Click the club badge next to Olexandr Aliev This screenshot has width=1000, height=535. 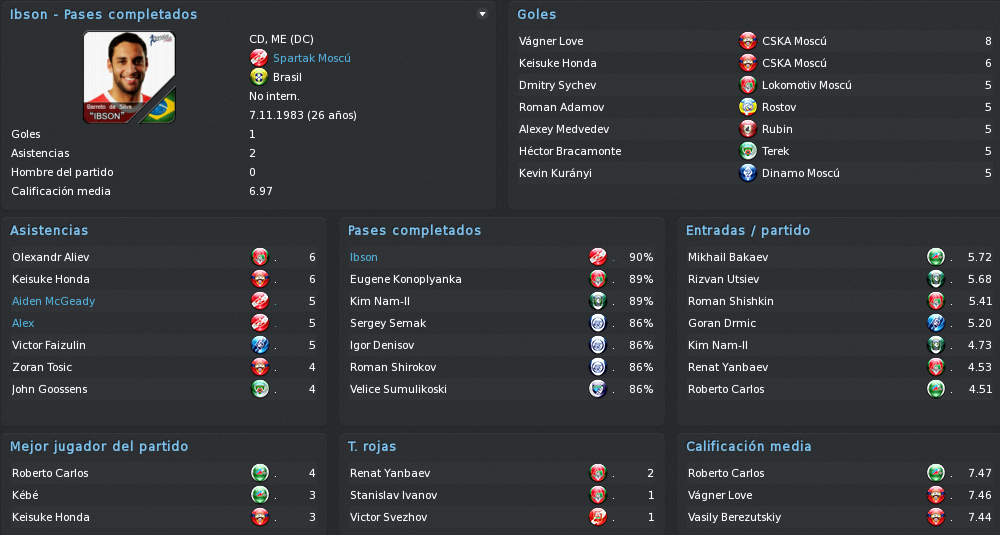pyautogui.click(x=260, y=257)
